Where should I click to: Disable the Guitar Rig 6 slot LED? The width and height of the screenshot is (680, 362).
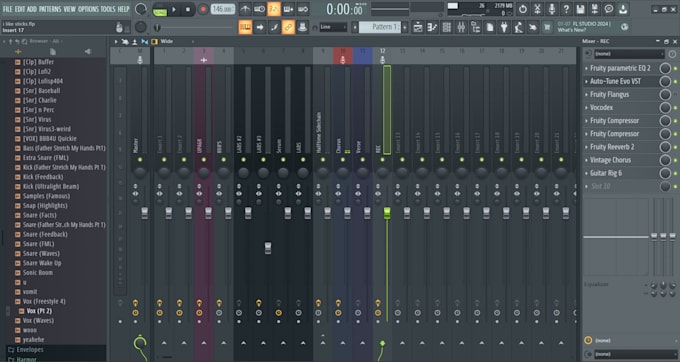click(x=675, y=173)
